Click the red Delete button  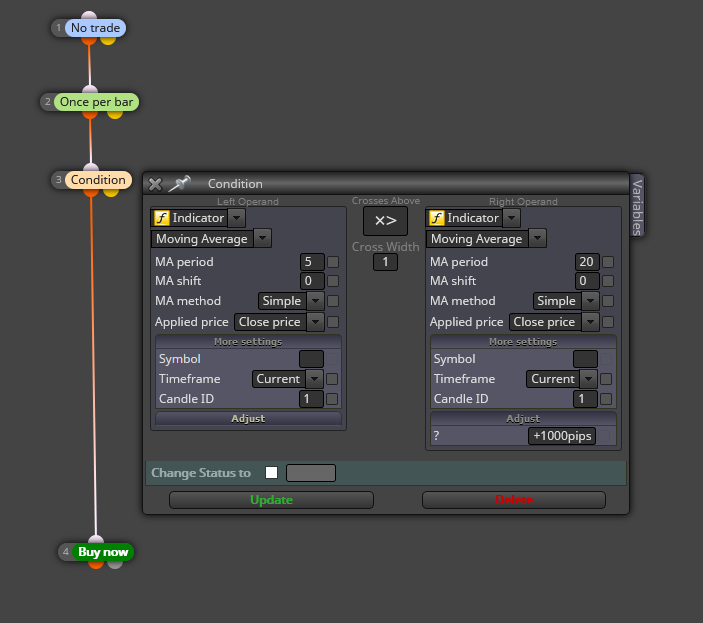coord(514,500)
